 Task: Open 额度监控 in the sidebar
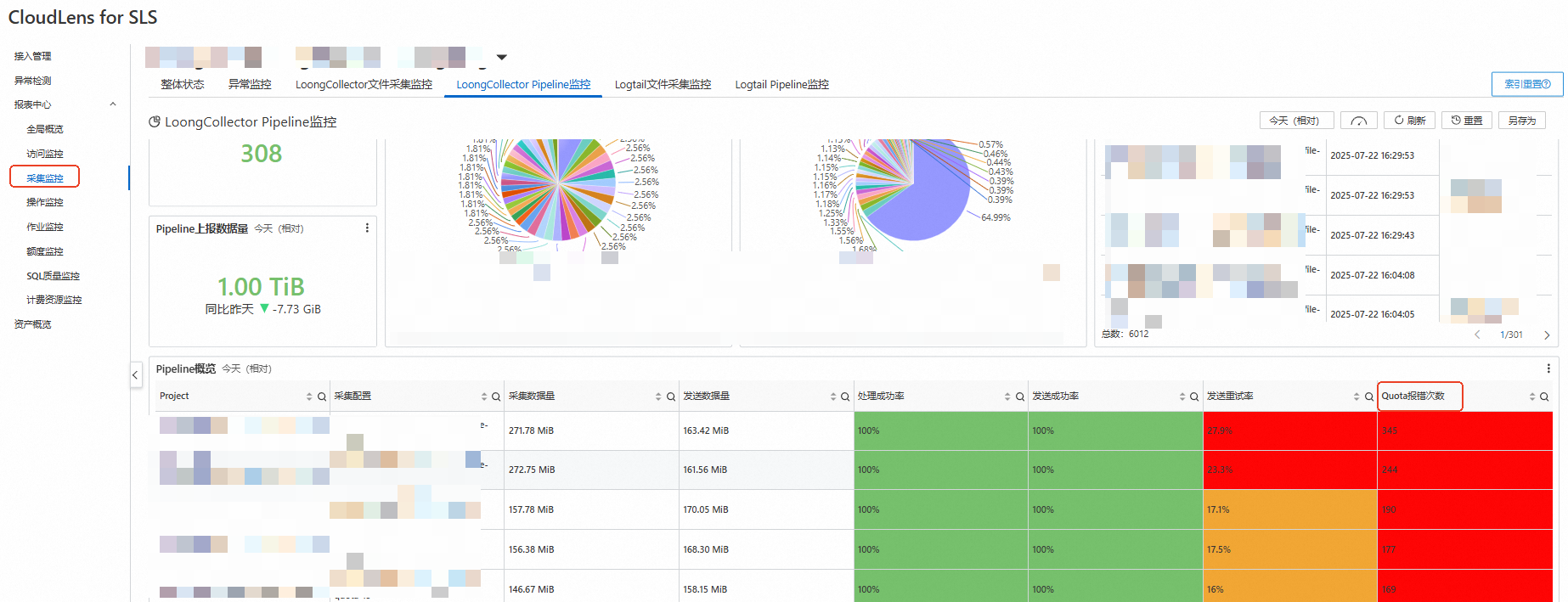(45, 251)
